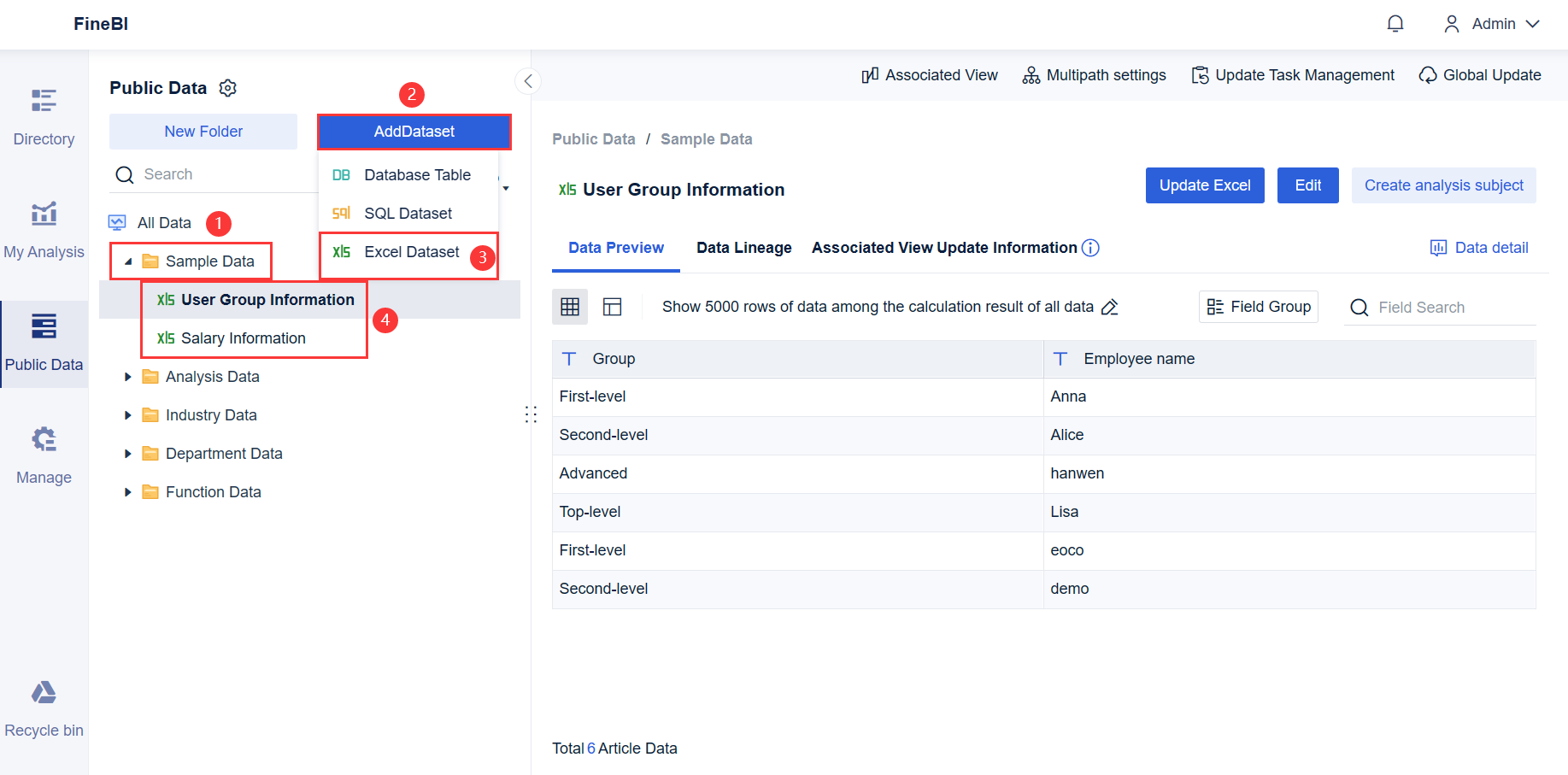Open the Manage section
Screen dimensions: 1568x775
(43, 453)
